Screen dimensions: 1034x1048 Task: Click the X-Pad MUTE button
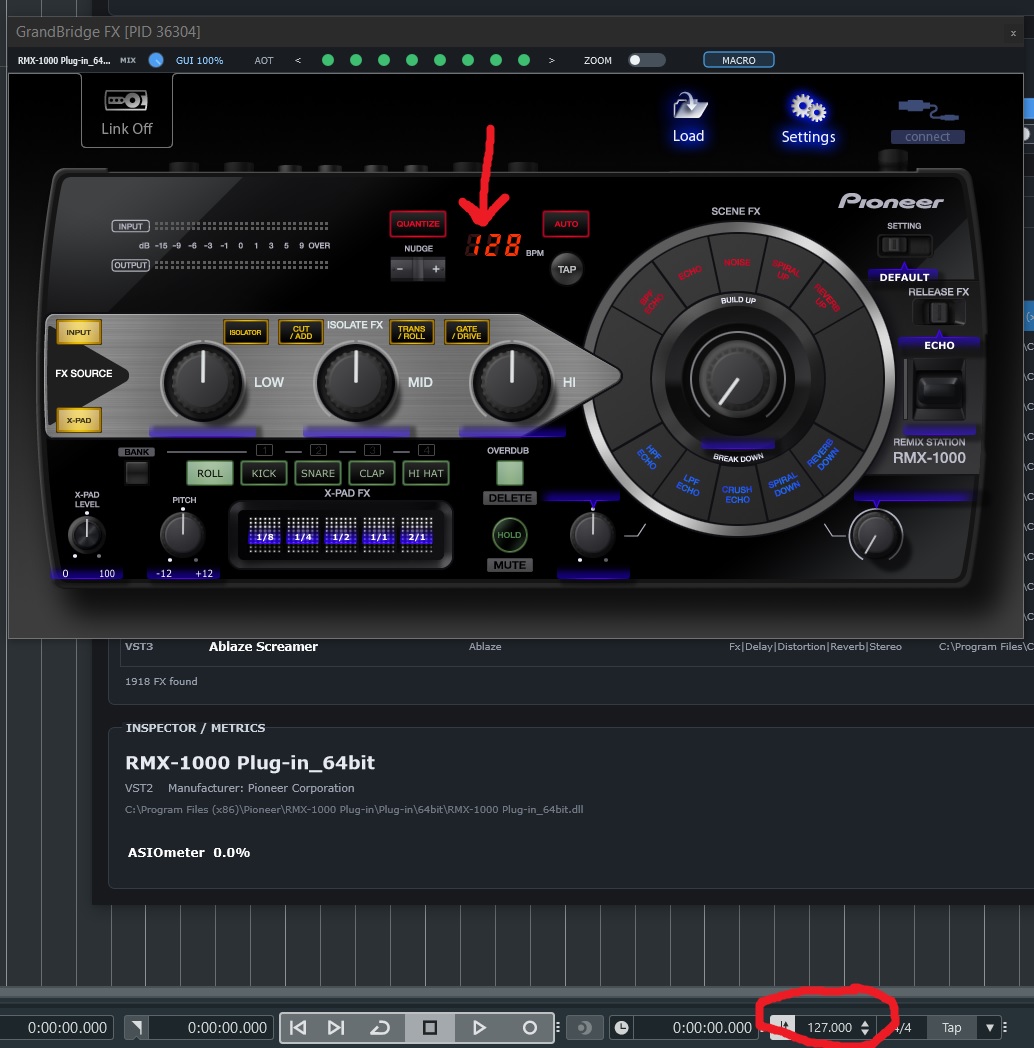point(509,565)
